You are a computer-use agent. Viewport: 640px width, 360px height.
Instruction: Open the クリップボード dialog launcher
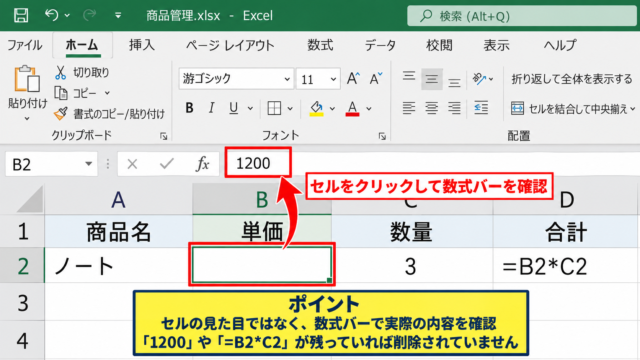pos(164,136)
